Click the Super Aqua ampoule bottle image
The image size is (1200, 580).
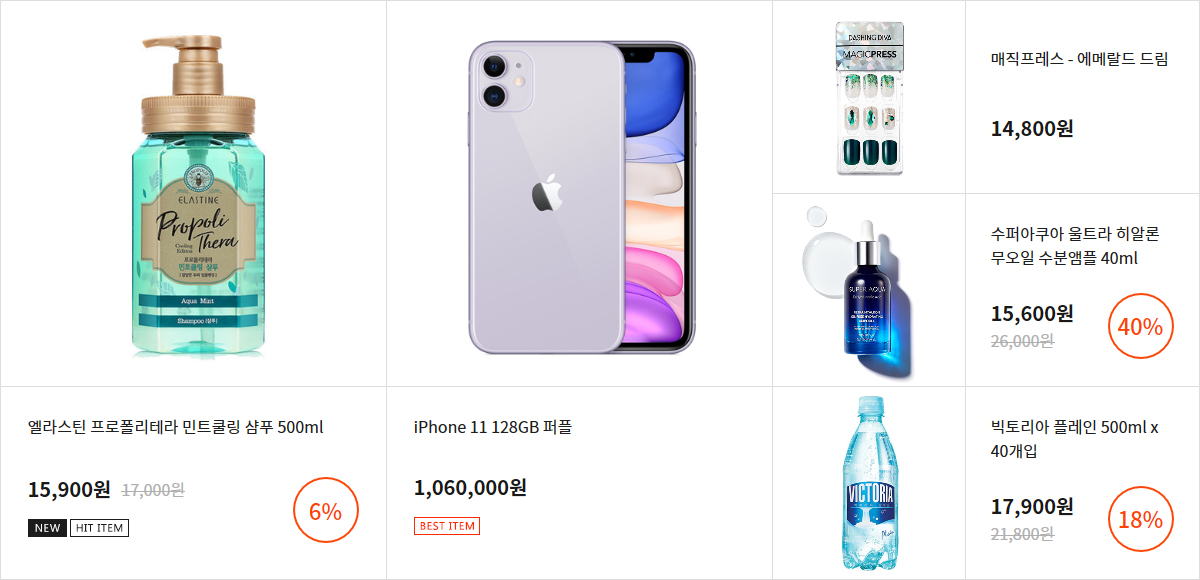866,292
